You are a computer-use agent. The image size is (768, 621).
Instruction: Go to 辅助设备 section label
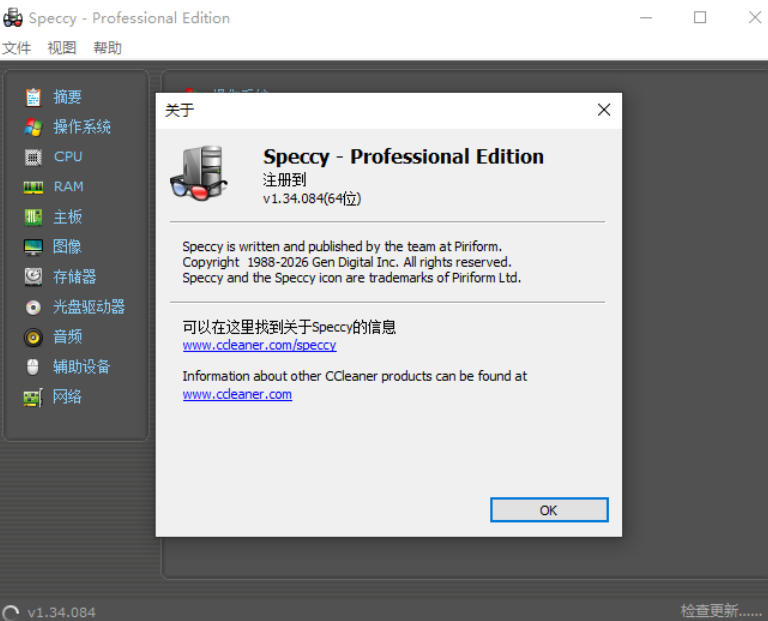(82, 367)
